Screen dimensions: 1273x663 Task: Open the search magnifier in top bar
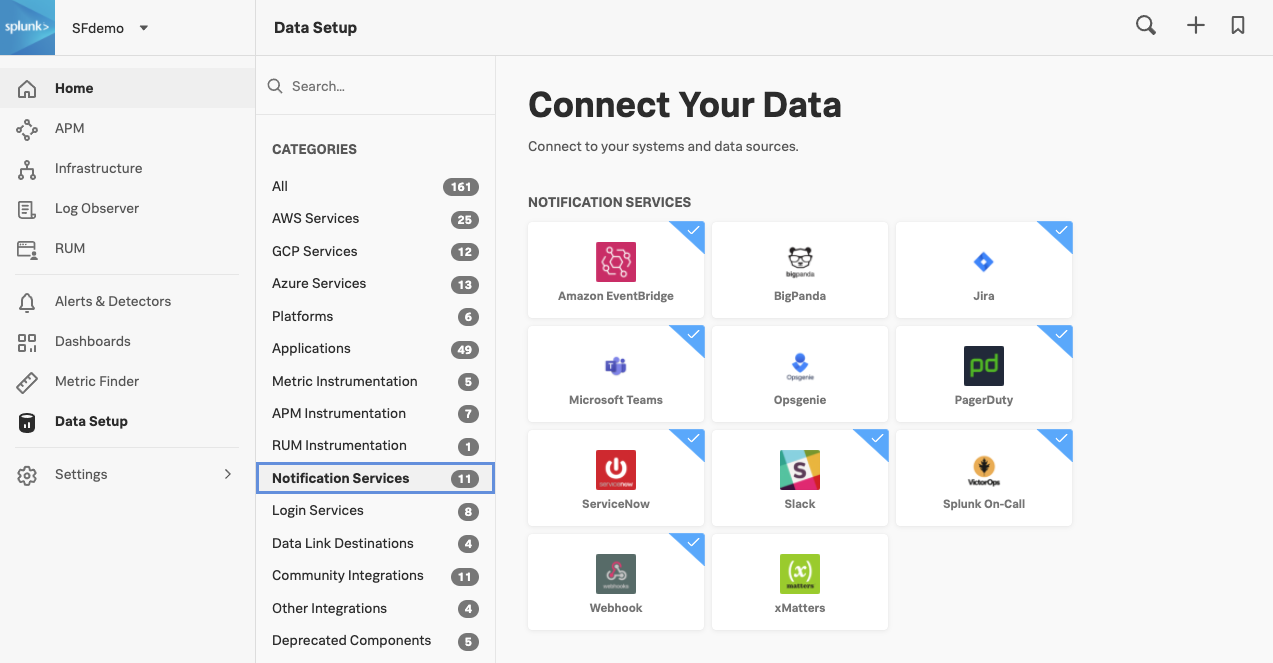(1146, 27)
